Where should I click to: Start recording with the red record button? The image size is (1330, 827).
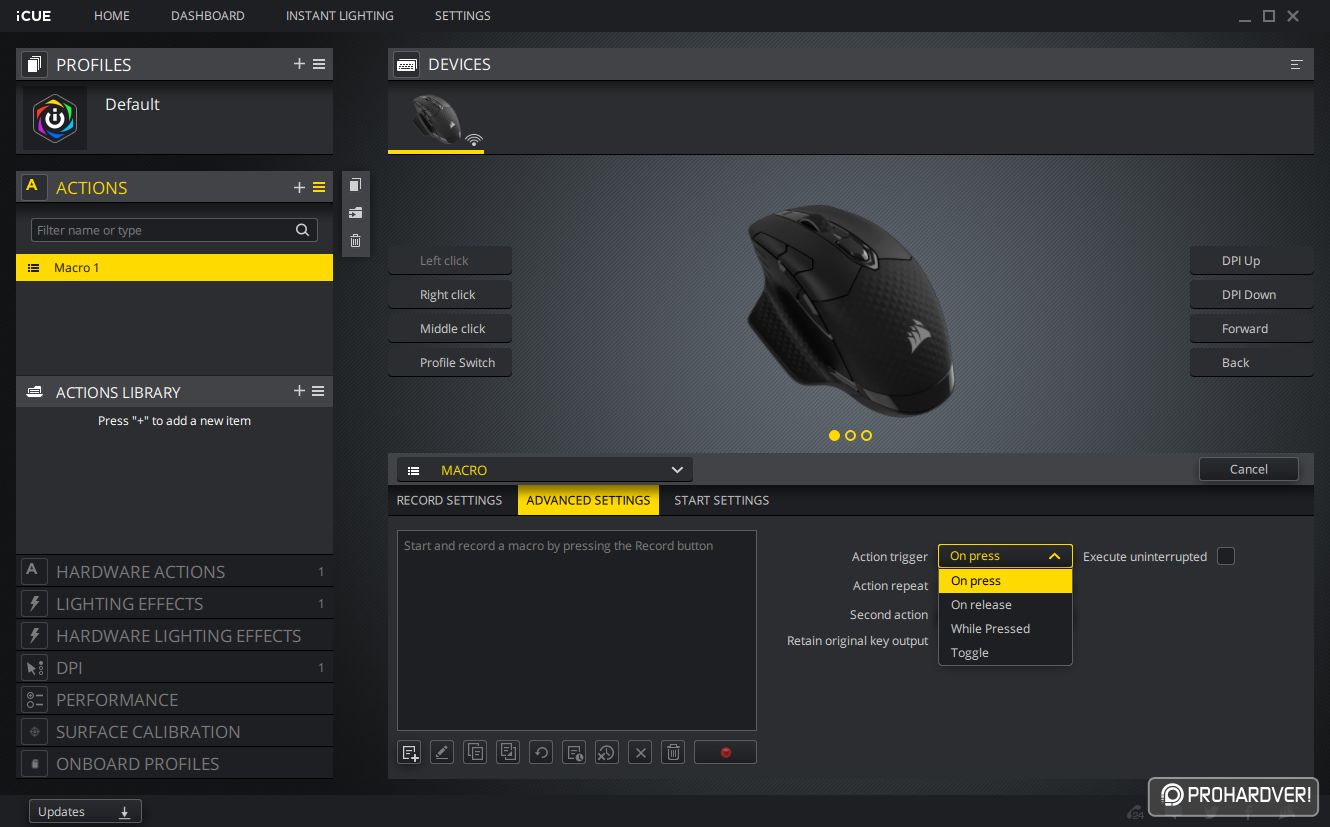pyautogui.click(x=725, y=752)
